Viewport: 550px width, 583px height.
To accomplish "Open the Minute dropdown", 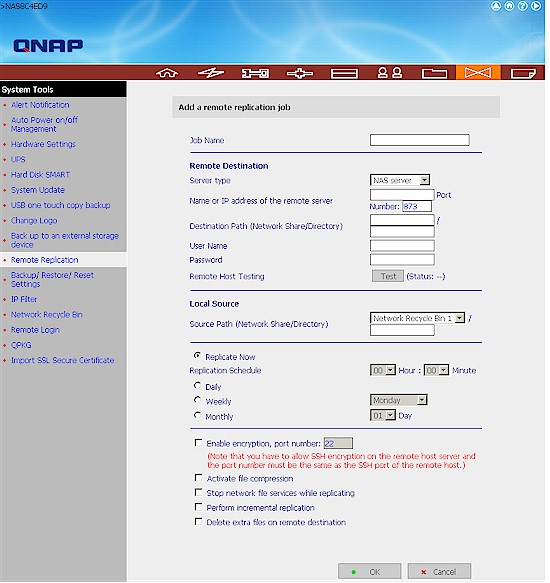I will pos(436,370).
